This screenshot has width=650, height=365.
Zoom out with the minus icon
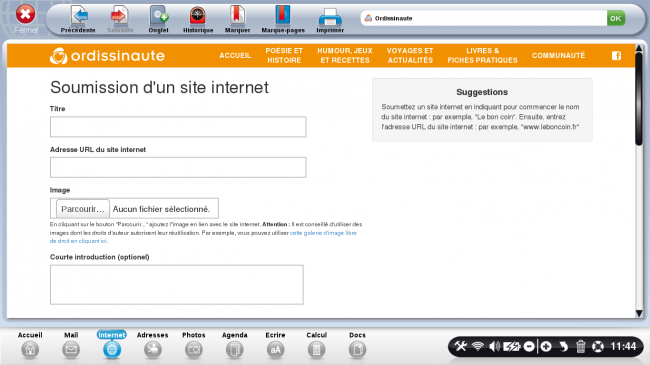pos(529,346)
